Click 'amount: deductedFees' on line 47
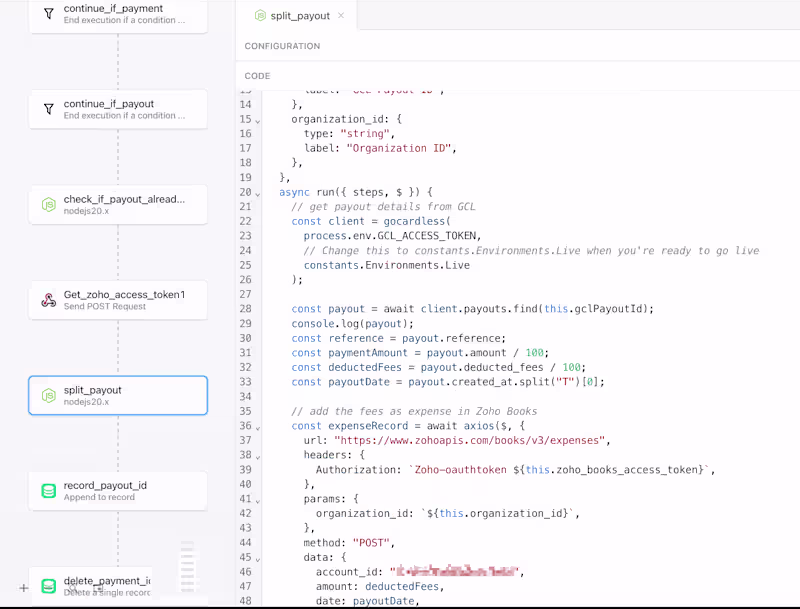The width and height of the screenshot is (800, 609). (x=377, y=587)
